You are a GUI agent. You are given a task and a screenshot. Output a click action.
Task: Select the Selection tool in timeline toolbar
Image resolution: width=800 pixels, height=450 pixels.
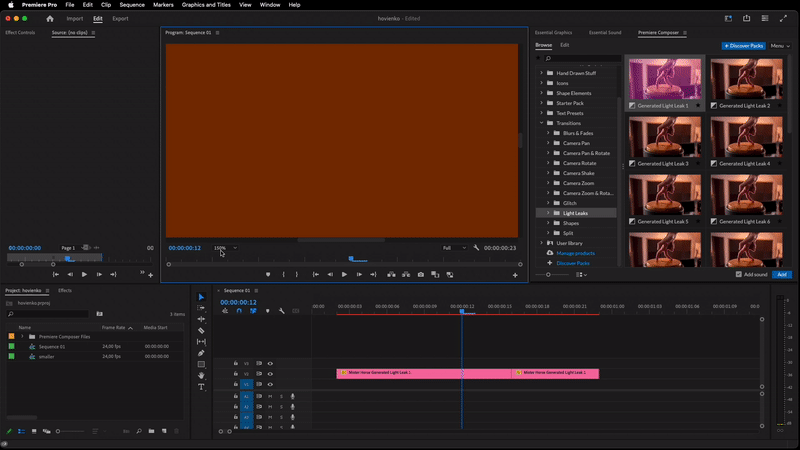click(x=201, y=297)
